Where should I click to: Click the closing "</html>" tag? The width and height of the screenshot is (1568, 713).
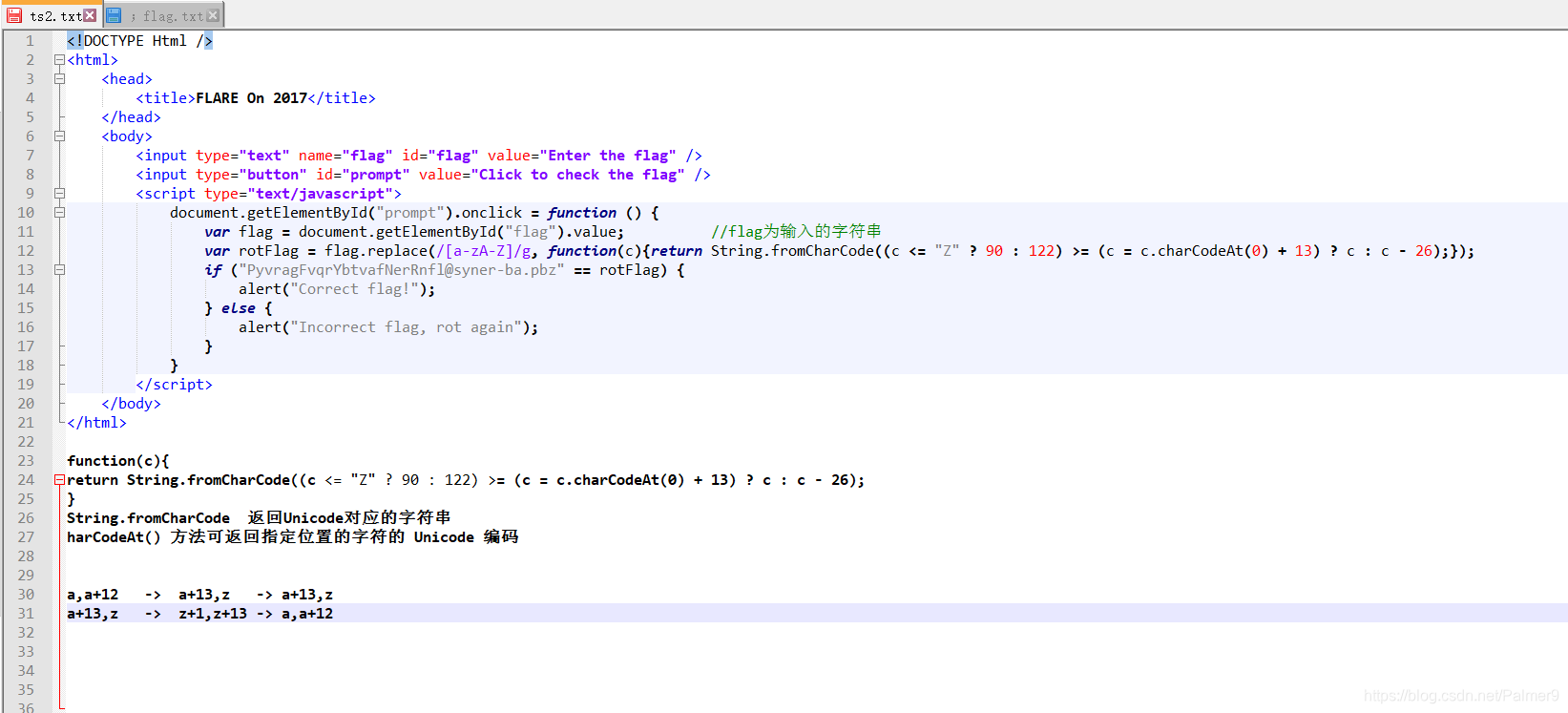pyautogui.click(x=96, y=423)
